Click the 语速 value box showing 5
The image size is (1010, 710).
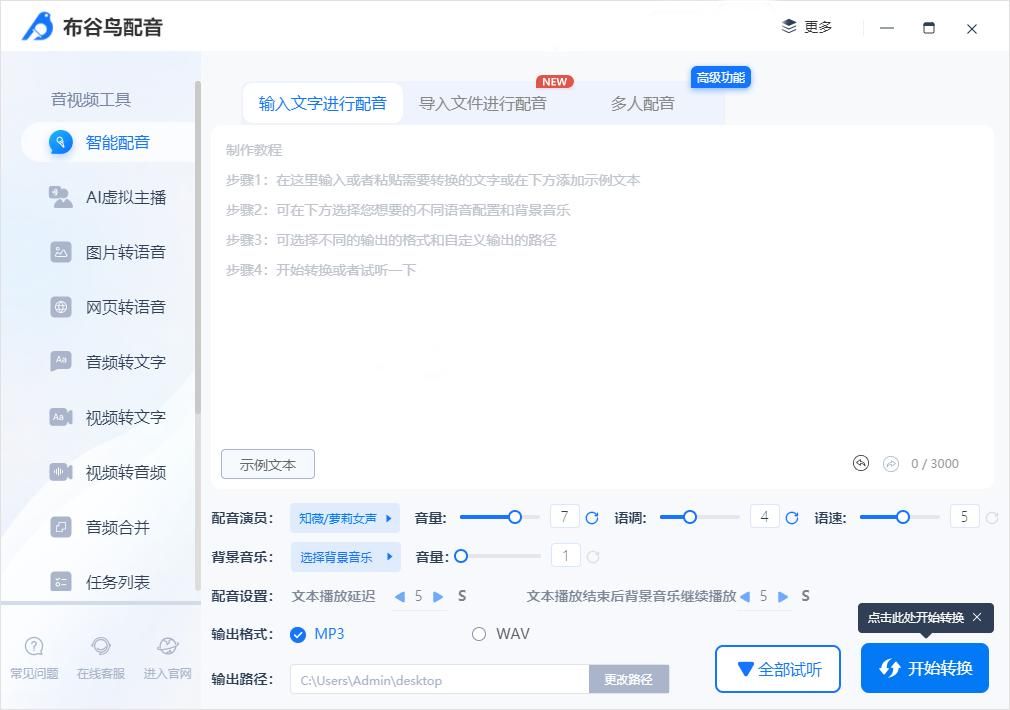[965, 517]
